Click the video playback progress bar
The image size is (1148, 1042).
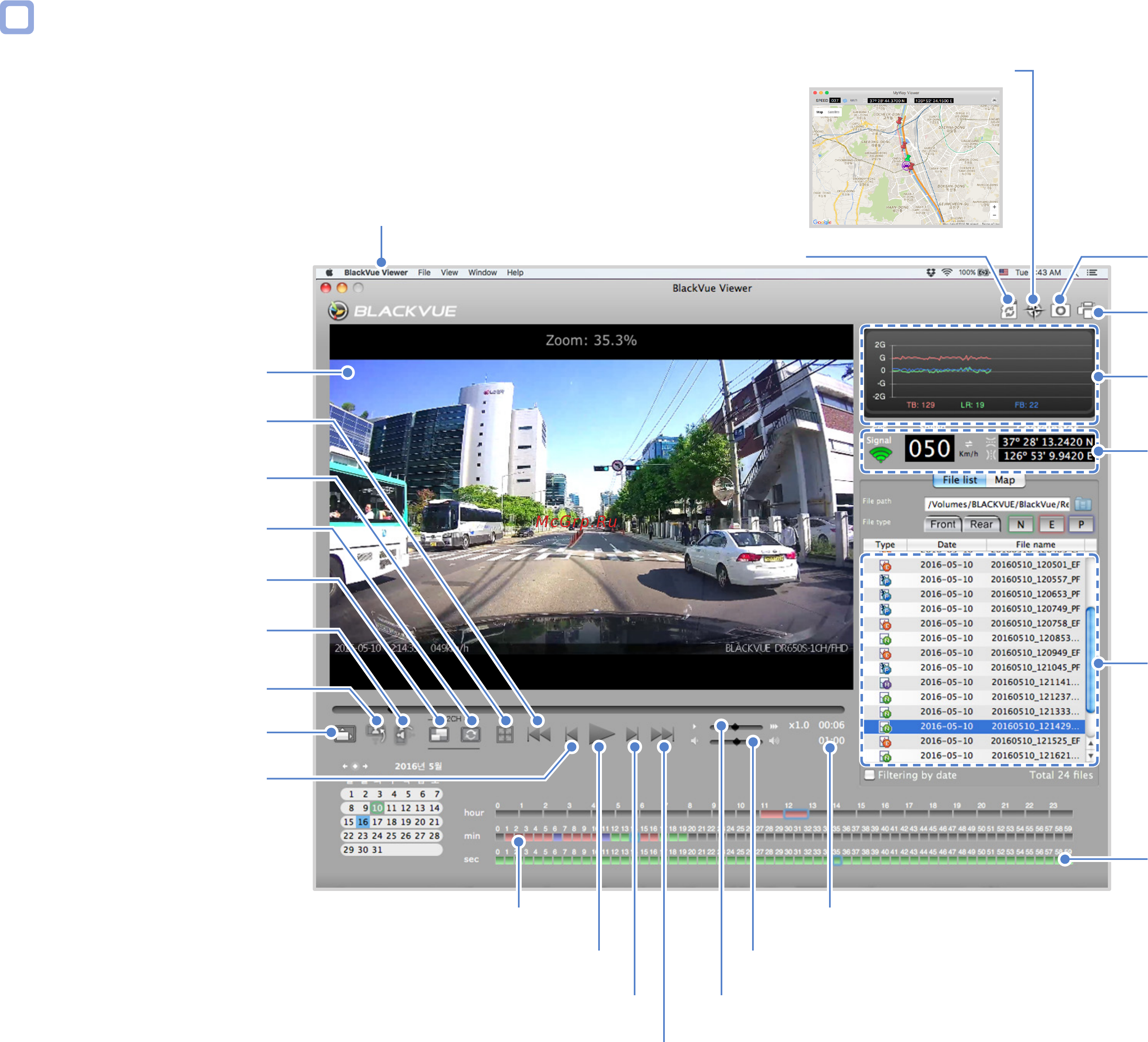pos(588,709)
